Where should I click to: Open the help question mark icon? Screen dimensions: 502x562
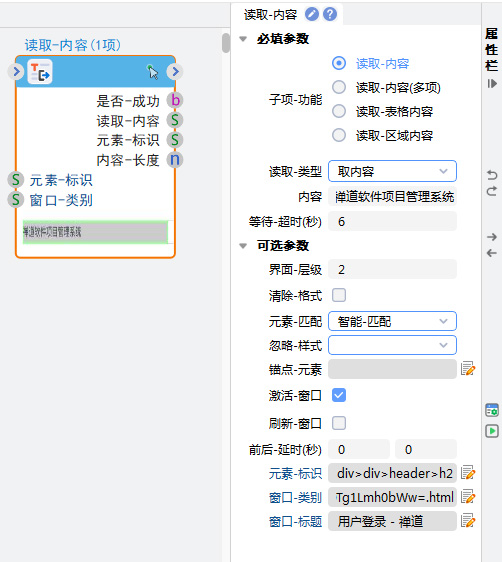point(330,14)
